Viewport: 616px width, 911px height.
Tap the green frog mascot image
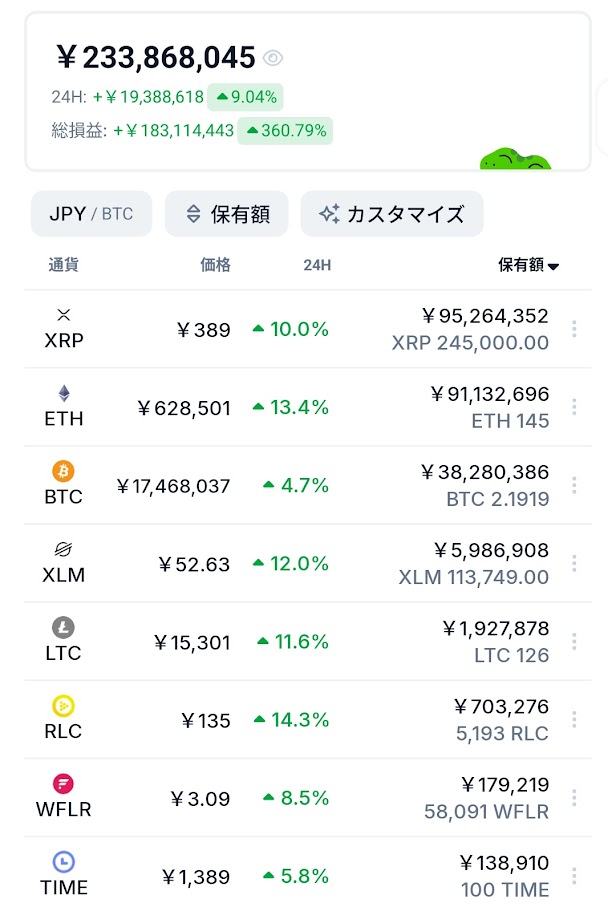pos(515,160)
